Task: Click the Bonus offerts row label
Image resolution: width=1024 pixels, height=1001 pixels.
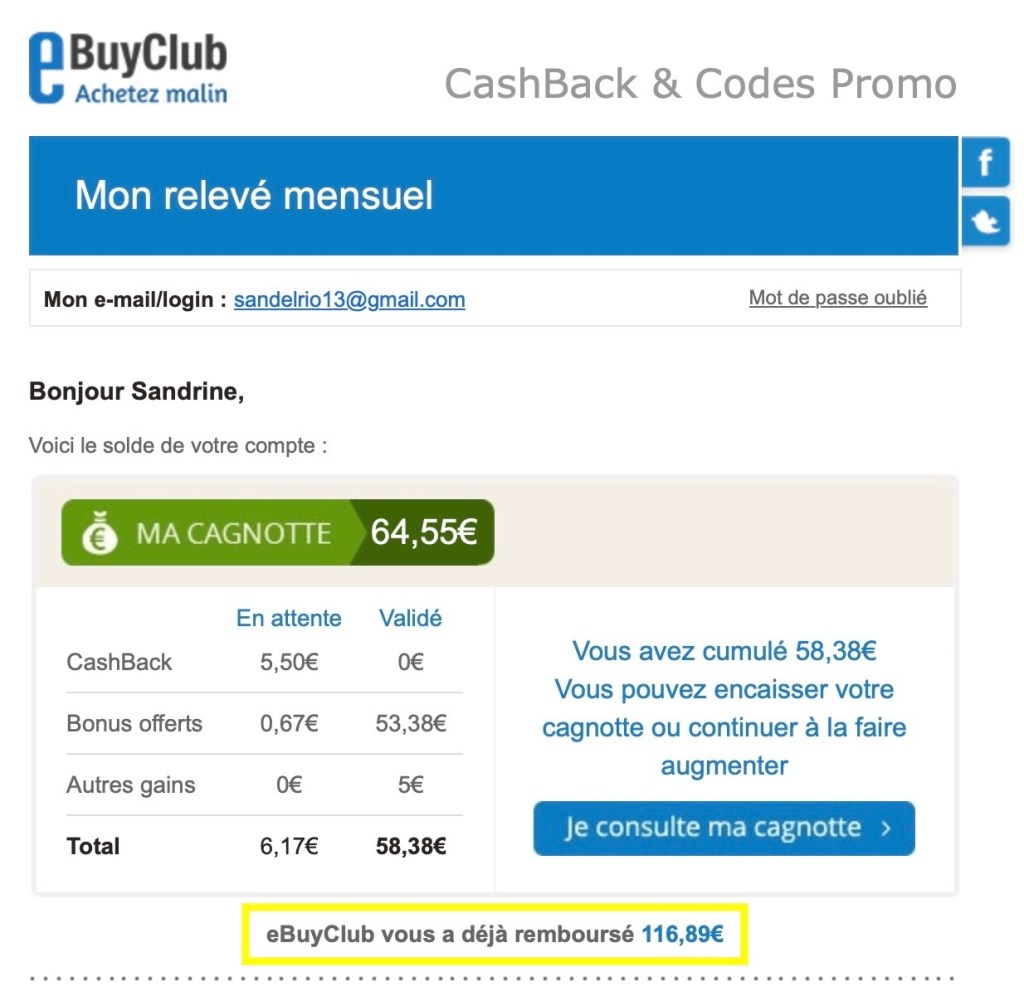Action: [135, 723]
